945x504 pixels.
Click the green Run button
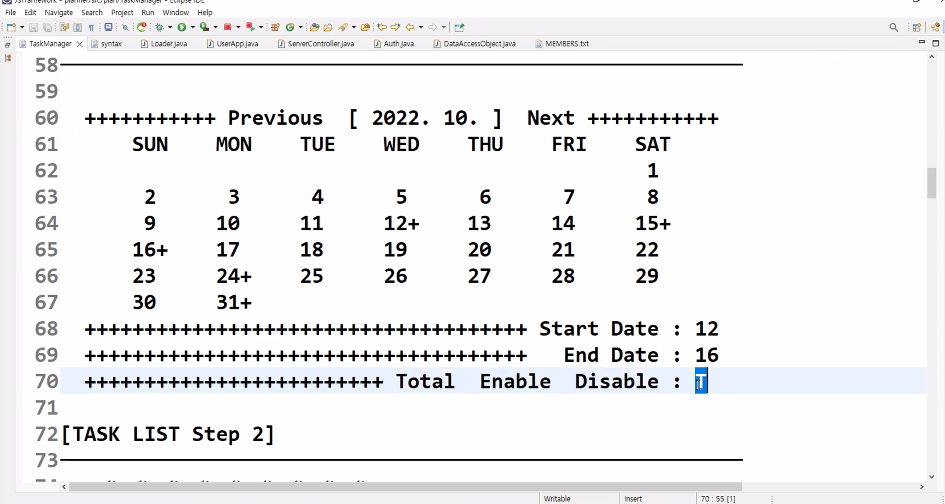pyautogui.click(x=181, y=27)
